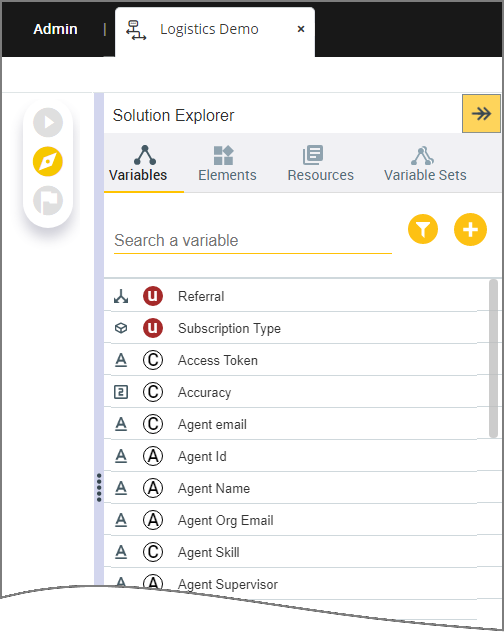Click the C scope icon beside Access Token
The height and width of the screenshot is (637, 504).
(153, 360)
